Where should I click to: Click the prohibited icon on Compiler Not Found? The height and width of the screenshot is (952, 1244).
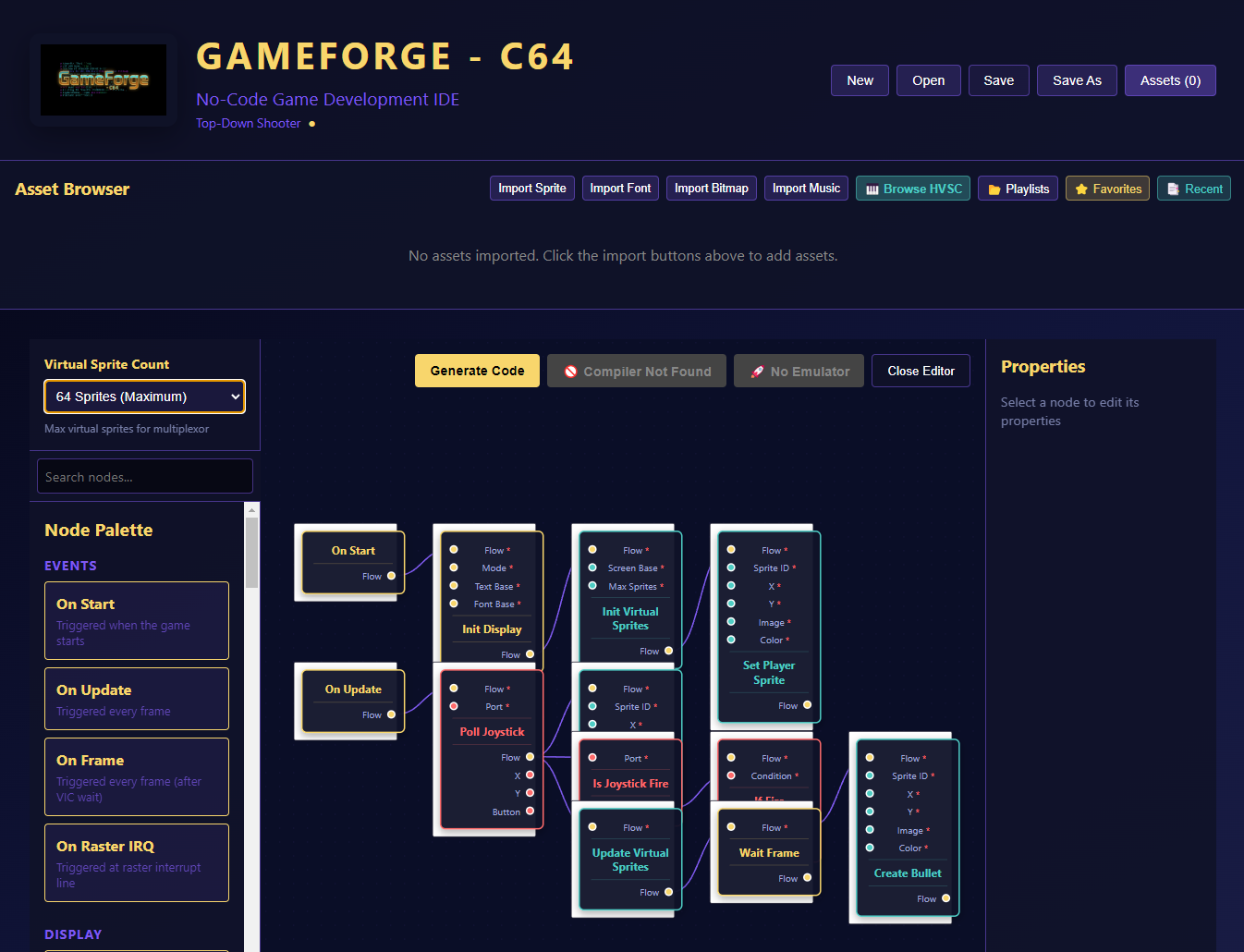tap(571, 372)
